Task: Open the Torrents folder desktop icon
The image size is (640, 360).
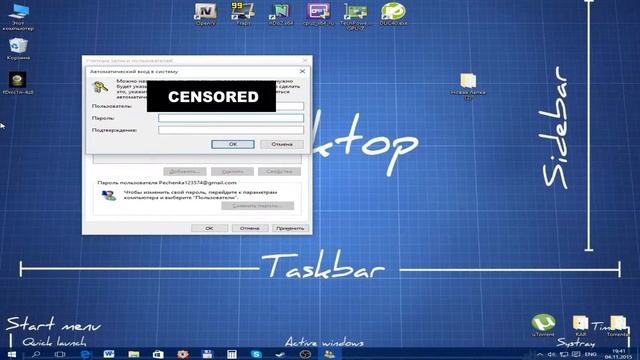Action: click(x=618, y=325)
